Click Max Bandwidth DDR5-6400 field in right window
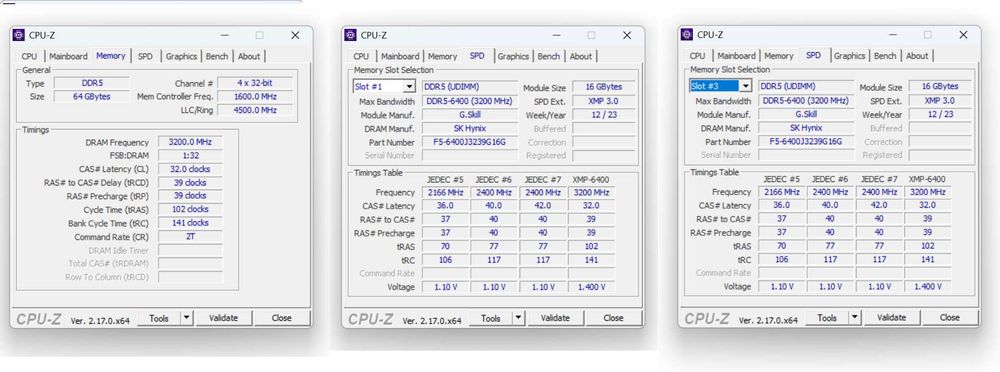Viewport: 1000px width, 372px height. [x=806, y=100]
